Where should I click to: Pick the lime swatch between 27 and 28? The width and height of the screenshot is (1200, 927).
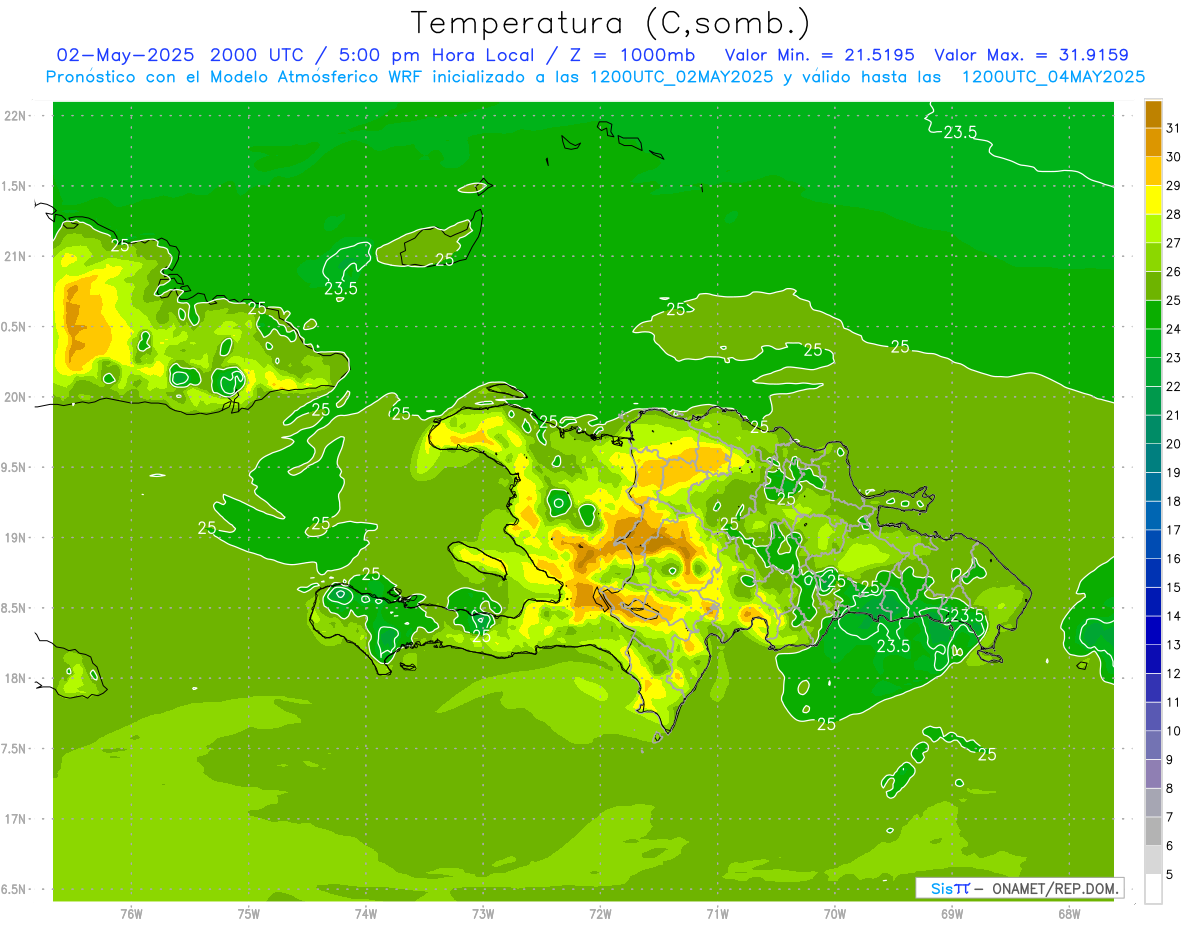tap(1153, 229)
